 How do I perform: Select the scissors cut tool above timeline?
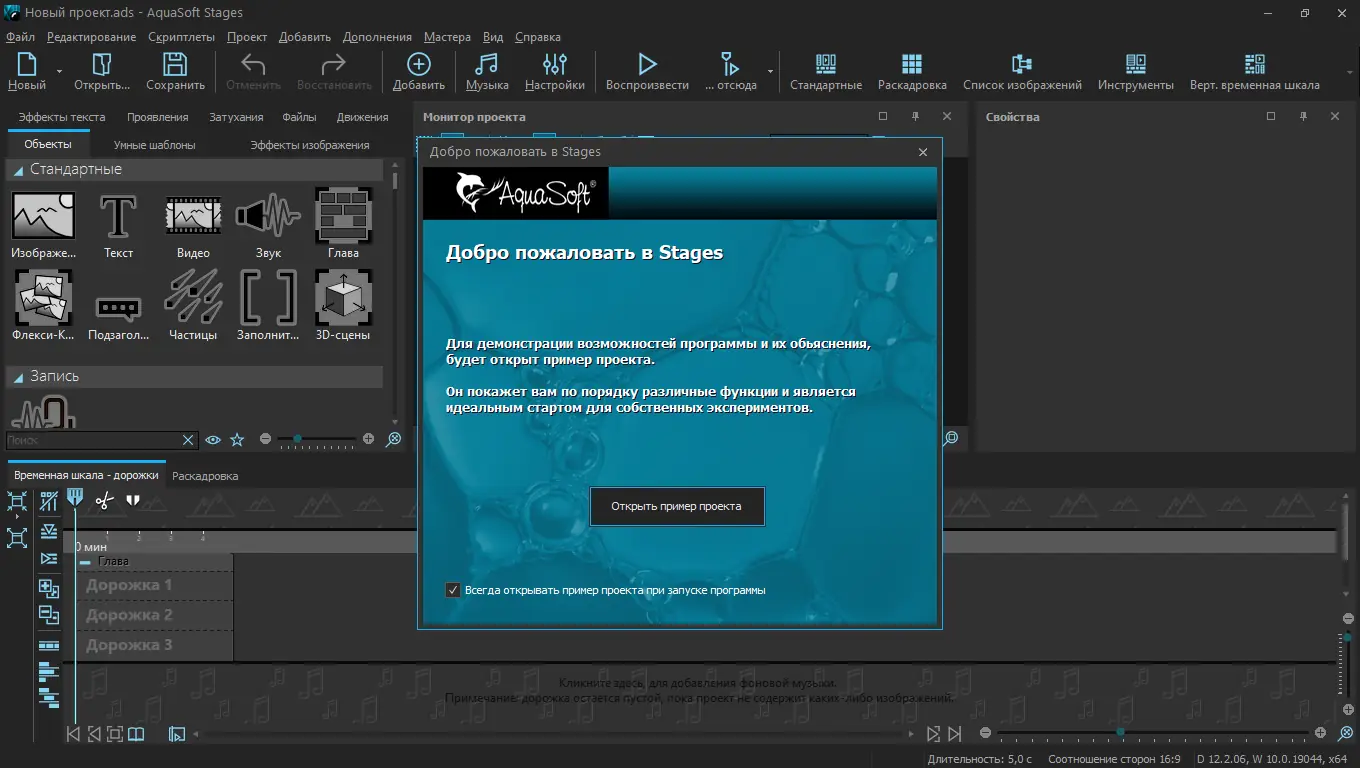tap(104, 502)
